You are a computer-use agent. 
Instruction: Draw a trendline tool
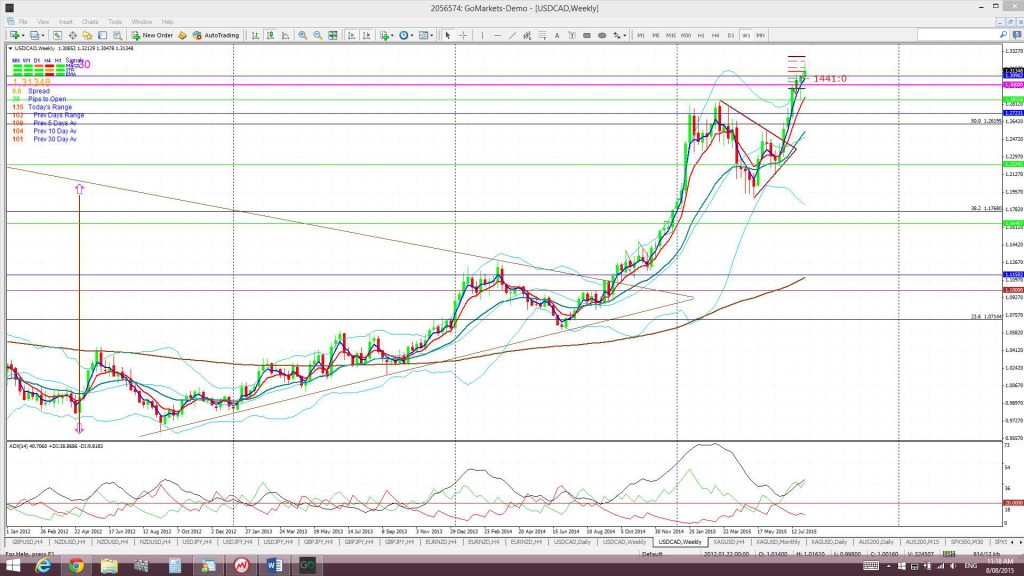513,35
